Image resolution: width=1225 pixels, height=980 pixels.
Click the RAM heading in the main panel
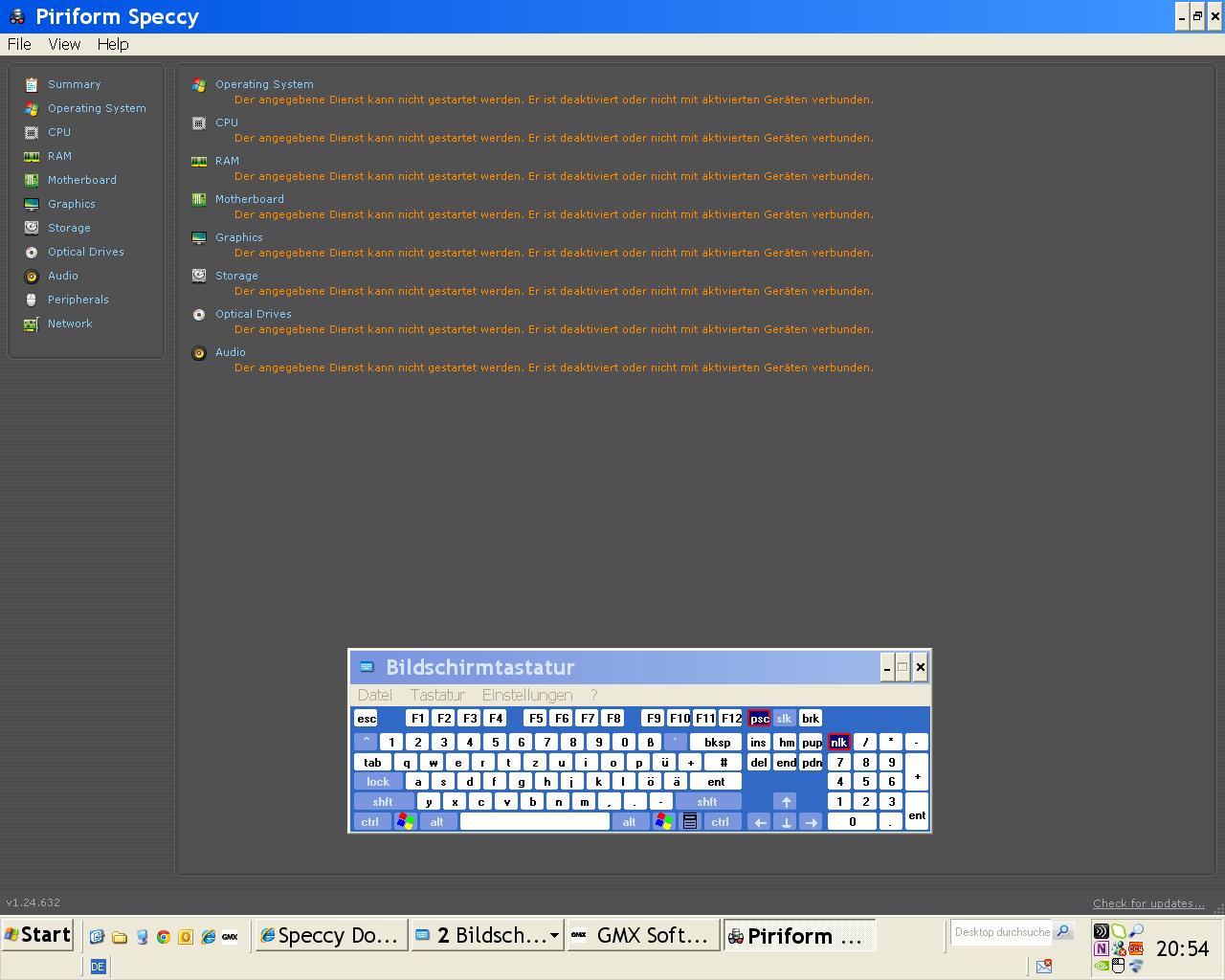tap(227, 161)
